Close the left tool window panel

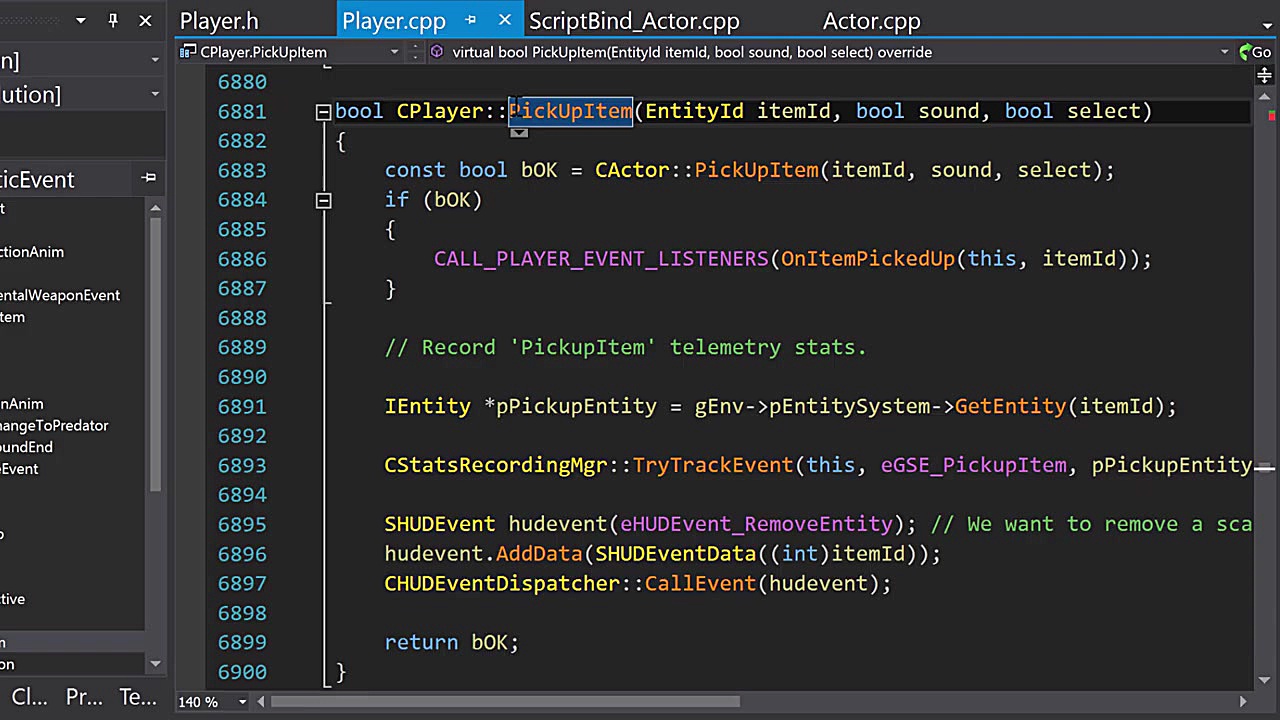click(x=145, y=20)
